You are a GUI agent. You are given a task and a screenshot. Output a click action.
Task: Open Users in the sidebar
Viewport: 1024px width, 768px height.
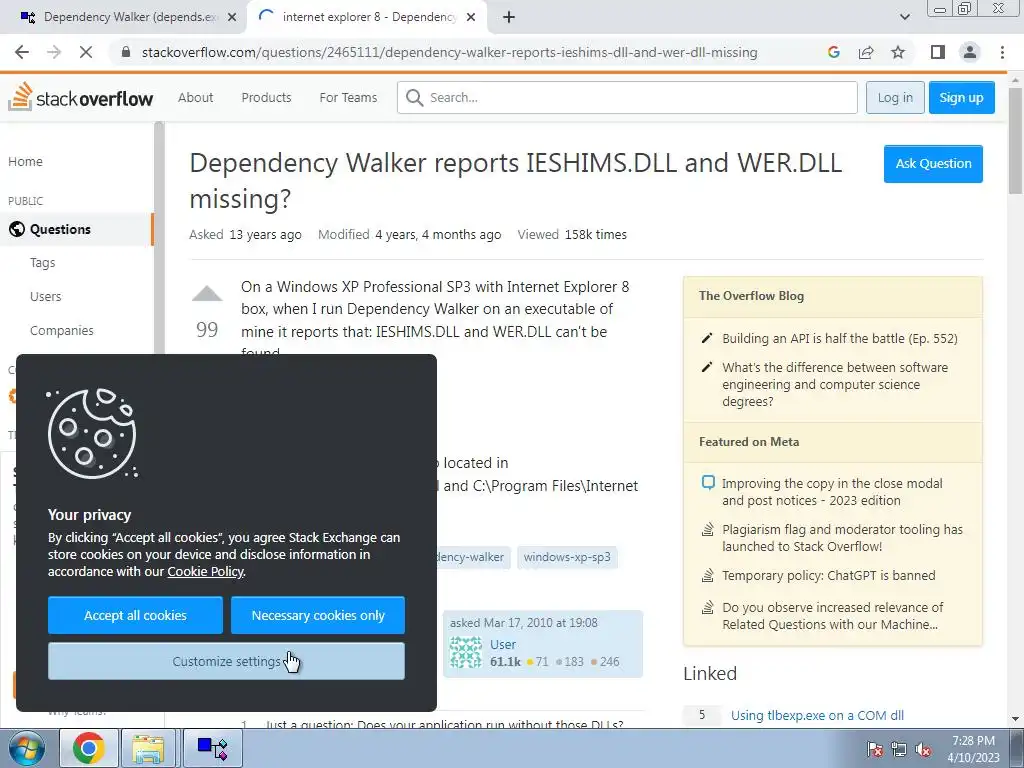click(x=46, y=296)
